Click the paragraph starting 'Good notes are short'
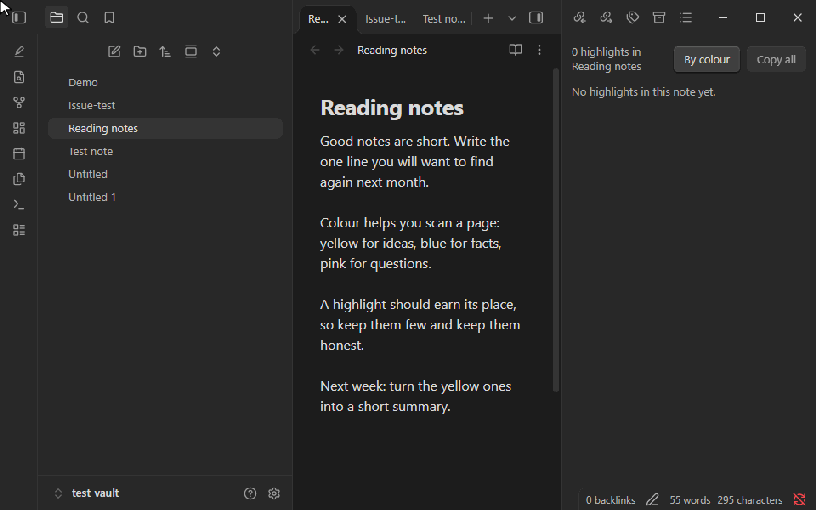The image size is (816, 510). coord(415,162)
